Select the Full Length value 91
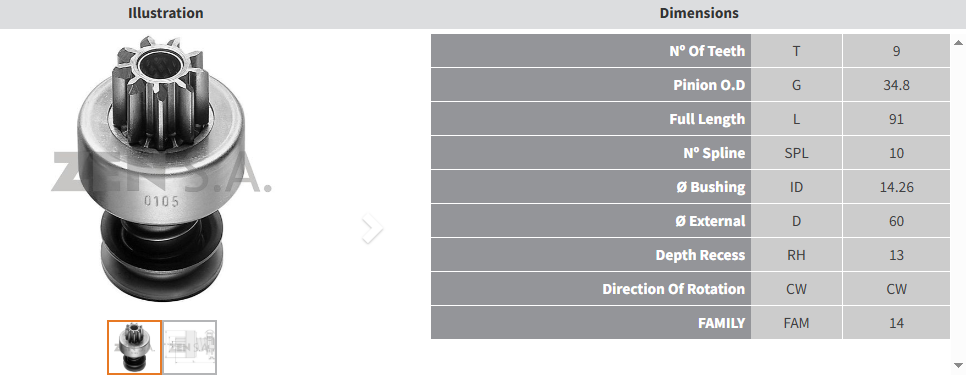974x379 pixels. point(896,119)
